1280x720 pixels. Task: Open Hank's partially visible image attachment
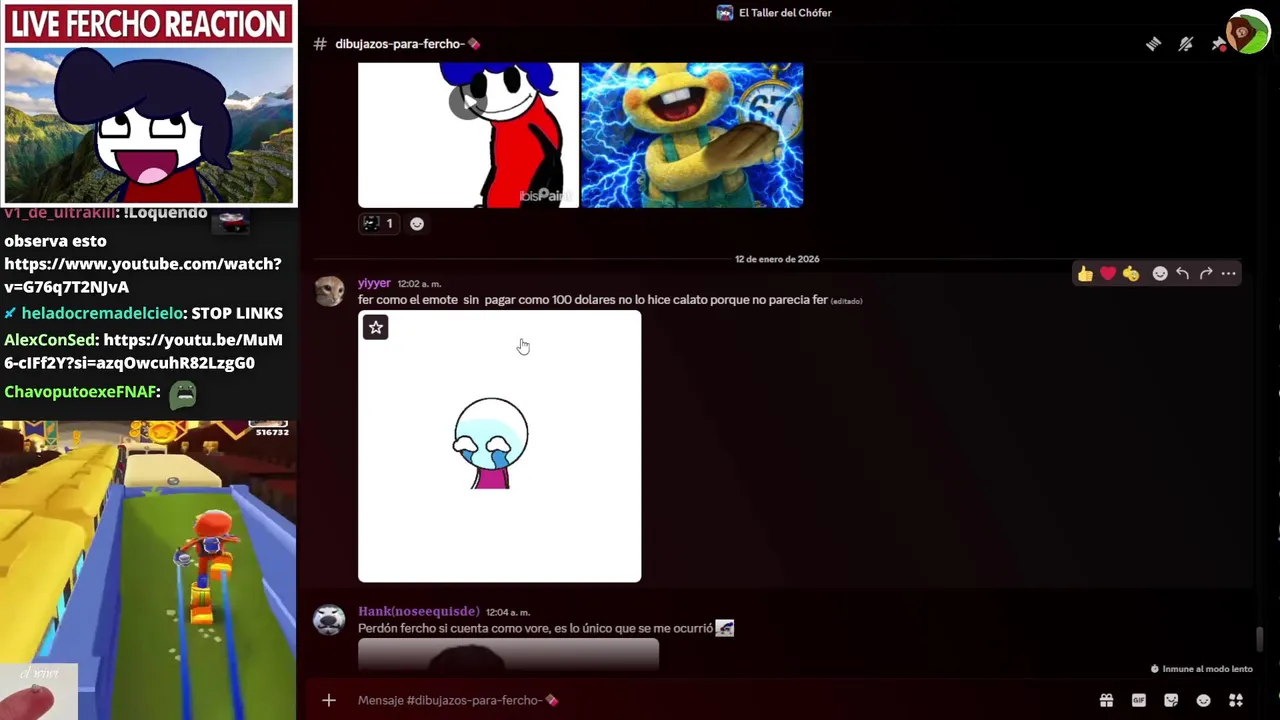[x=508, y=654]
